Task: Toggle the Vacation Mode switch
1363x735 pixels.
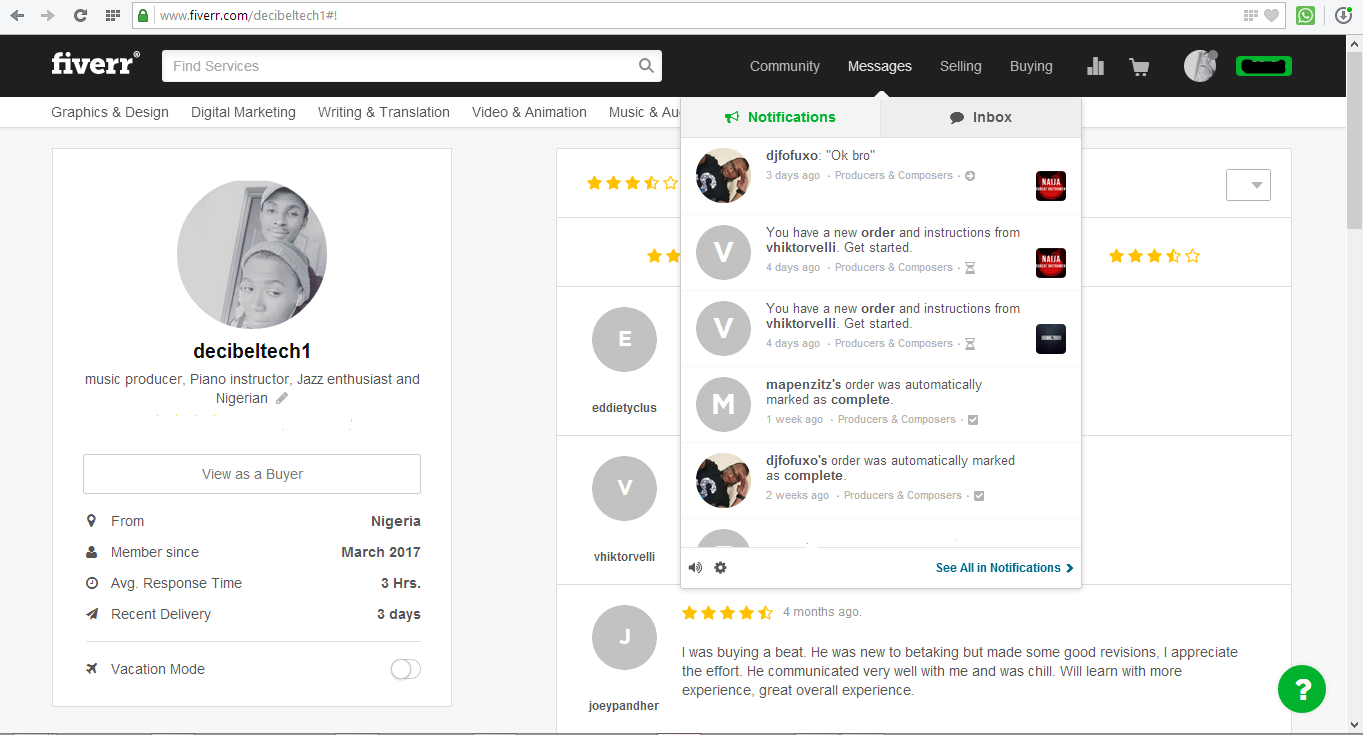Action: click(x=405, y=669)
